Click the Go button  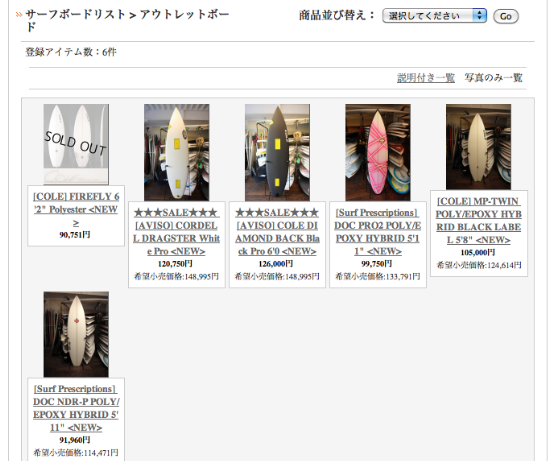(505, 16)
